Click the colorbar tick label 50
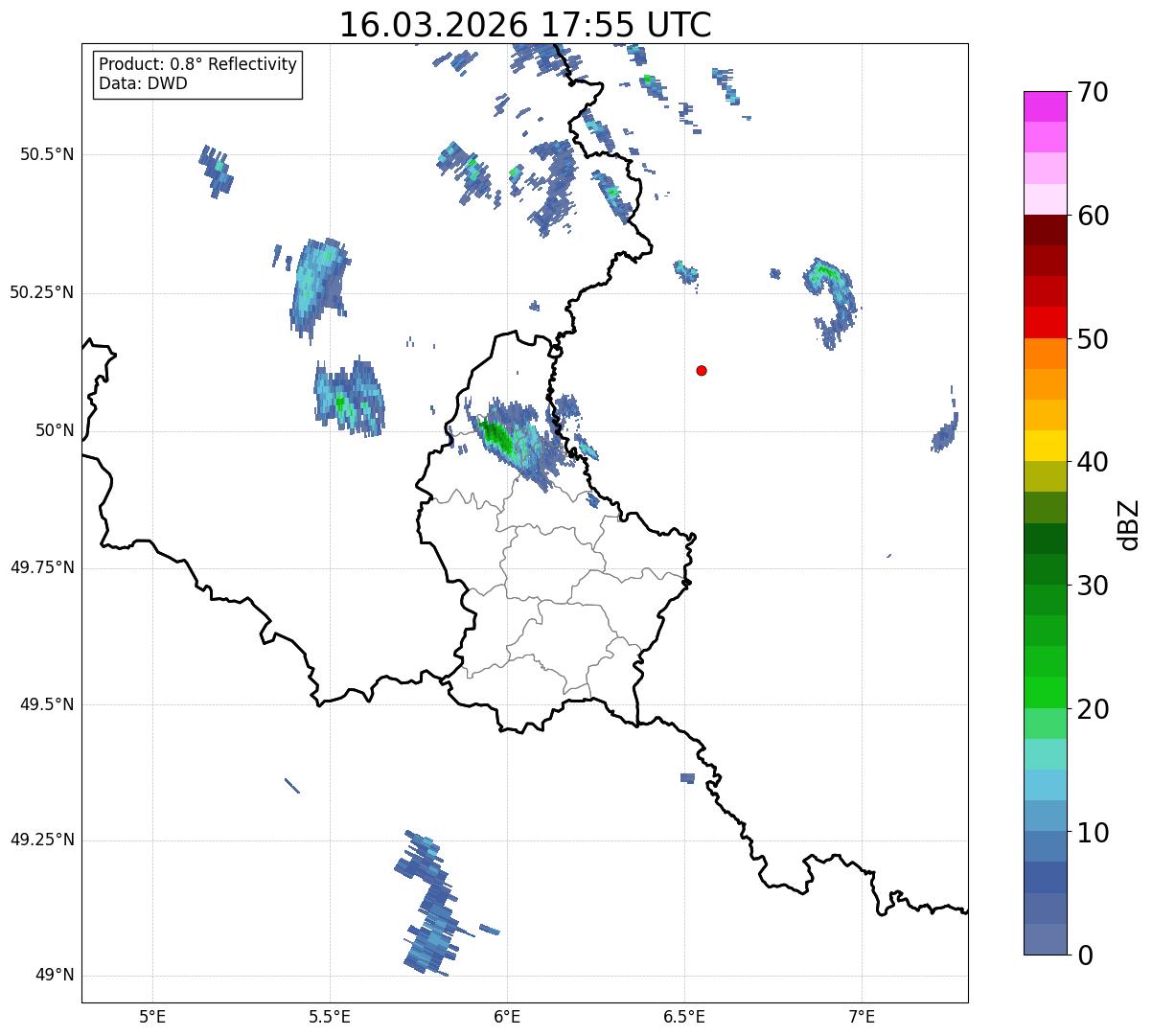Screen dimensions: 1152x1036 pyautogui.click(x=1093, y=339)
